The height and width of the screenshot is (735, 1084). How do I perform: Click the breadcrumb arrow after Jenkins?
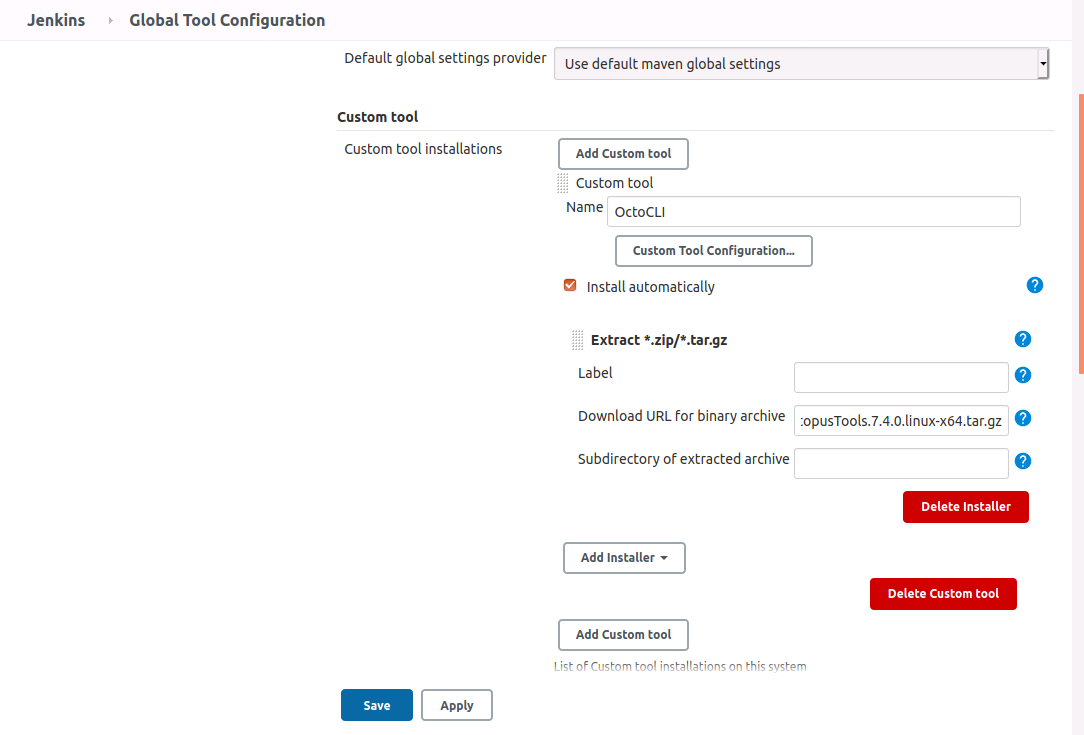[x=110, y=20]
